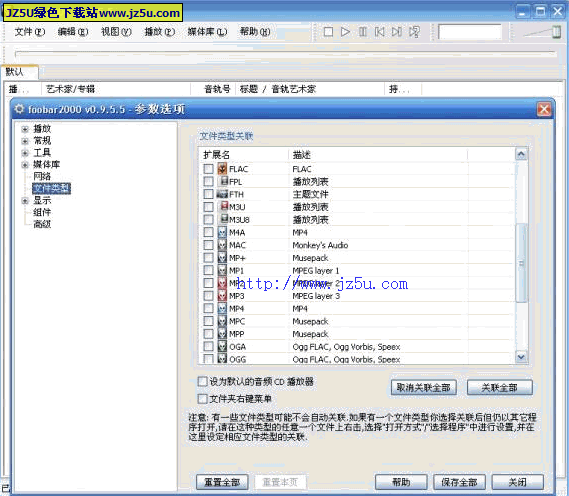Click the FTH theme file icon
The height and width of the screenshot is (496, 569).
(222, 194)
